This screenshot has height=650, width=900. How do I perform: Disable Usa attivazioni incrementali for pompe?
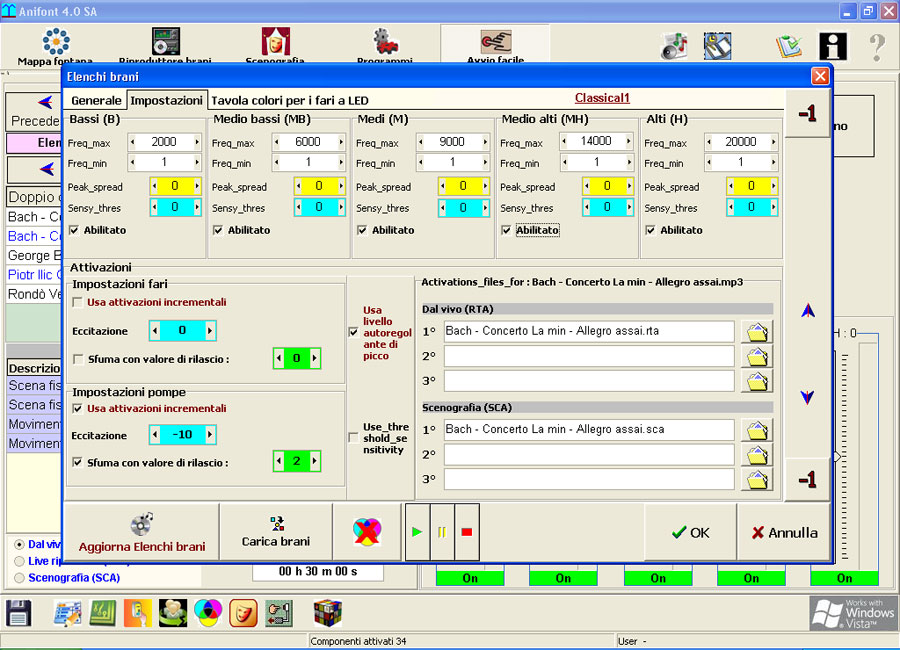[x=77, y=408]
